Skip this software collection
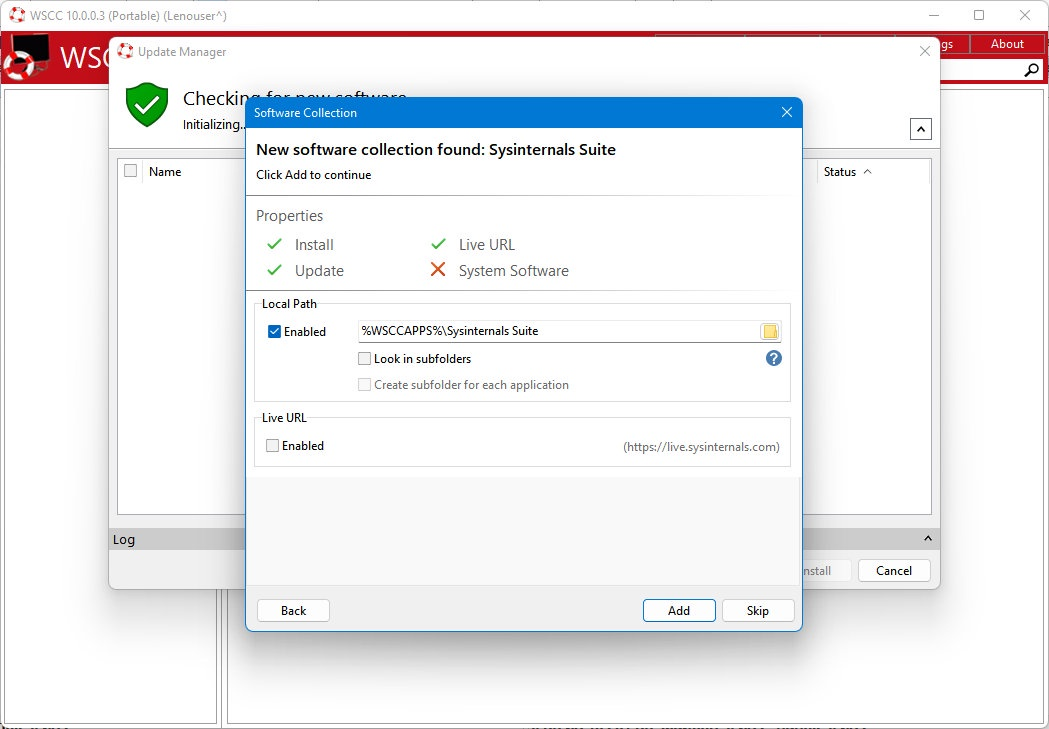Viewport: 1049px width, 729px height. 758,611
